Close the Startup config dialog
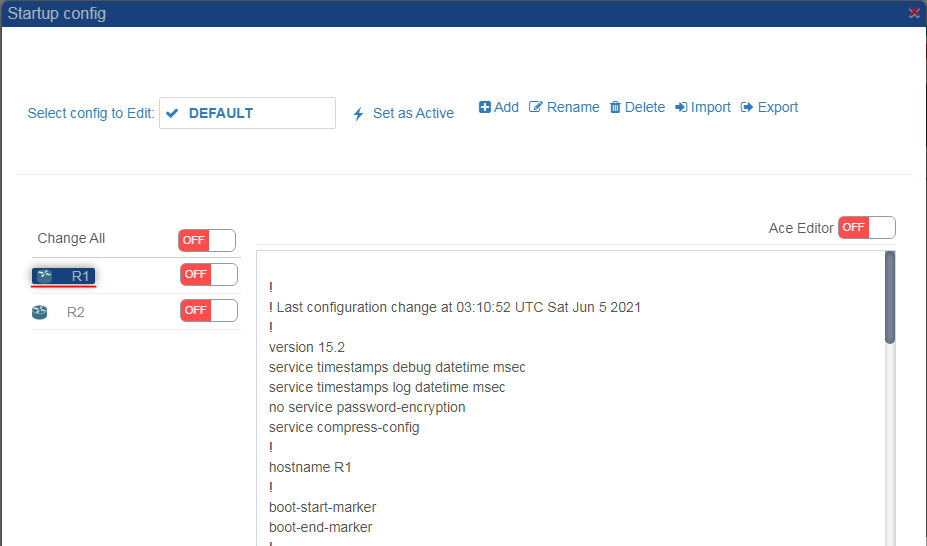927x546 pixels. point(914,13)
